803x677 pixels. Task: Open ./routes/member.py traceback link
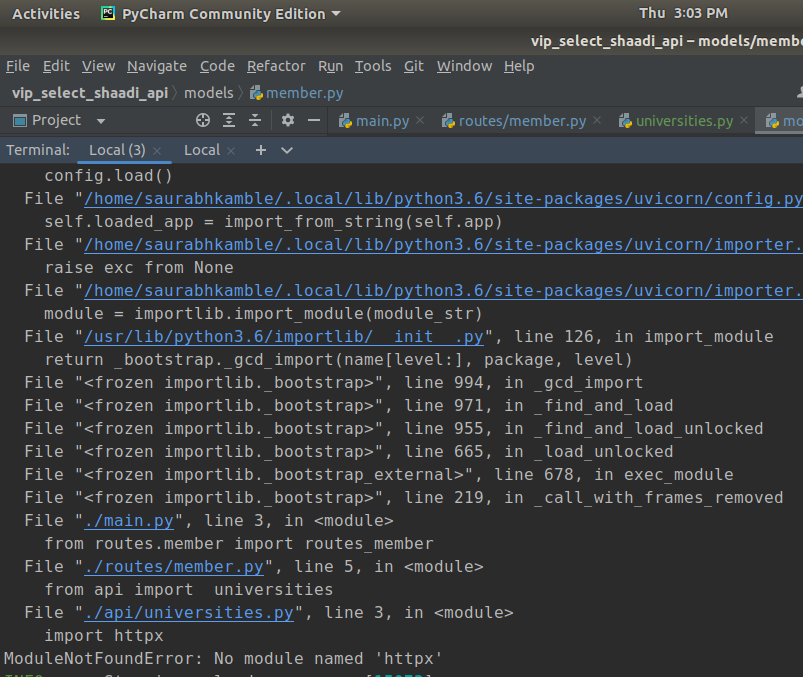174,567
